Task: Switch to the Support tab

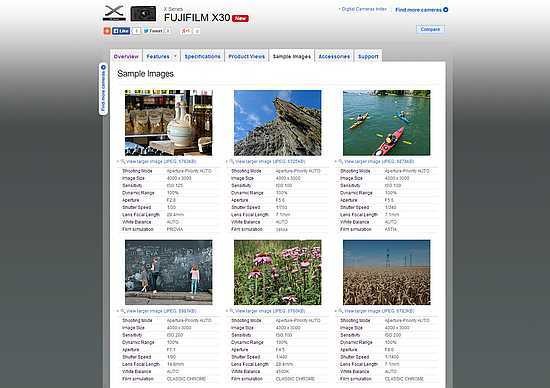Action: coord(368,56)
